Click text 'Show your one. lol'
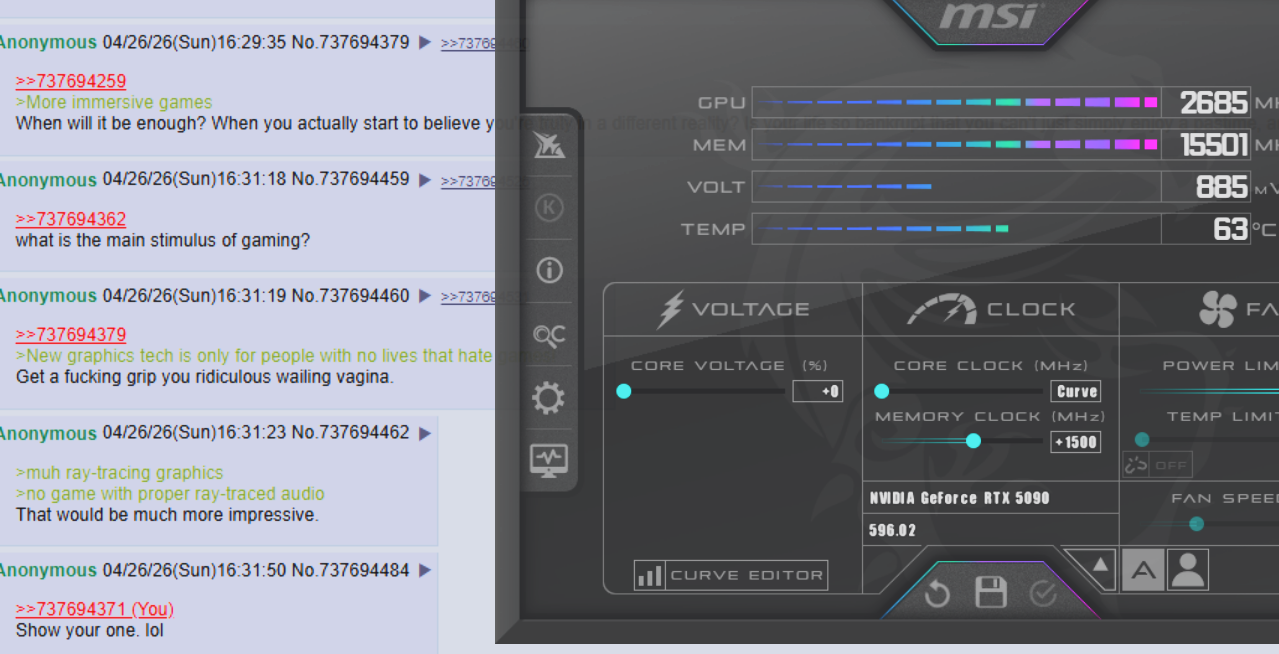Viewport: 1279px width, 654px height. pyautogui.click(x=89, y=631)
